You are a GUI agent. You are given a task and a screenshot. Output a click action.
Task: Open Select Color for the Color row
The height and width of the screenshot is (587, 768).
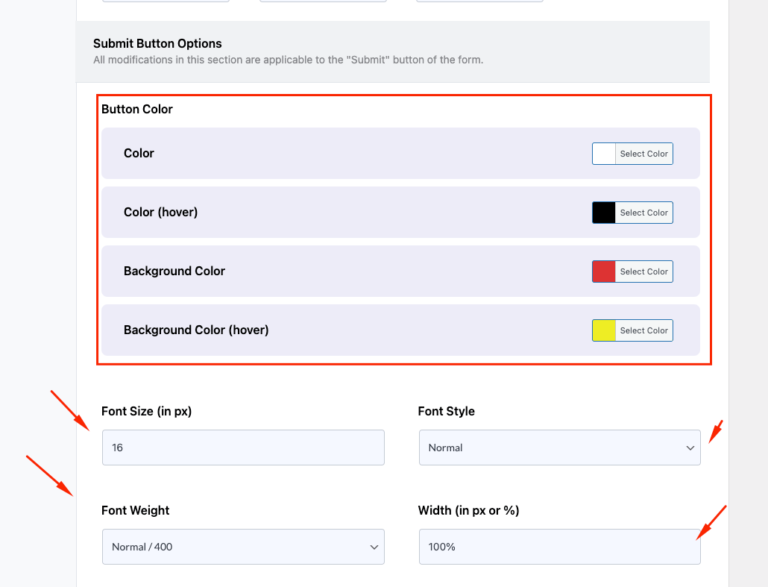644,154
